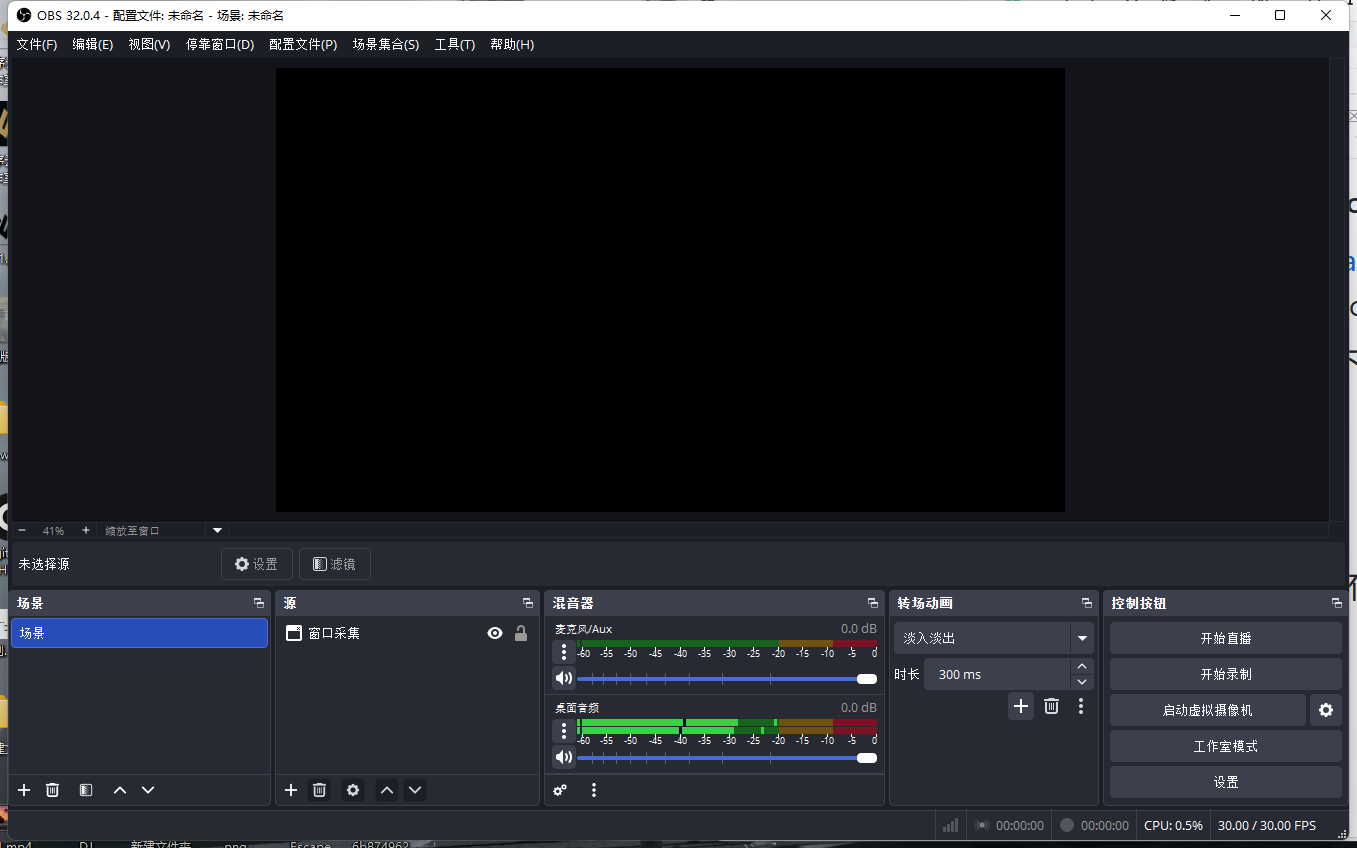The width and height of the screenshot is (1357, 848).
Task: Open source properties gear icon
Action: pyautogui.click(x=353, y=790)
